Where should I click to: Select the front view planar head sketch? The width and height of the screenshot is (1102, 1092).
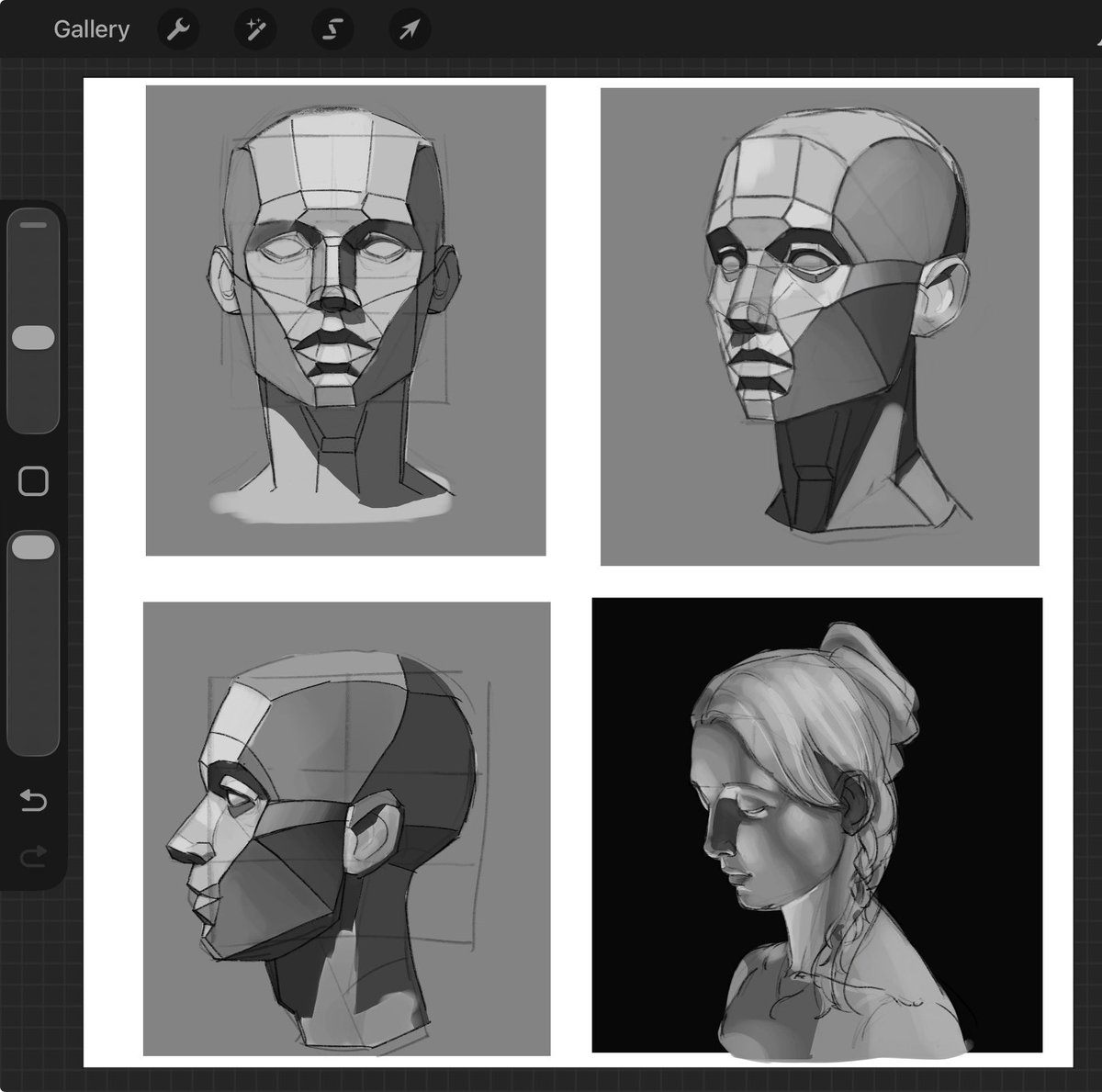[x=346, y=321]
